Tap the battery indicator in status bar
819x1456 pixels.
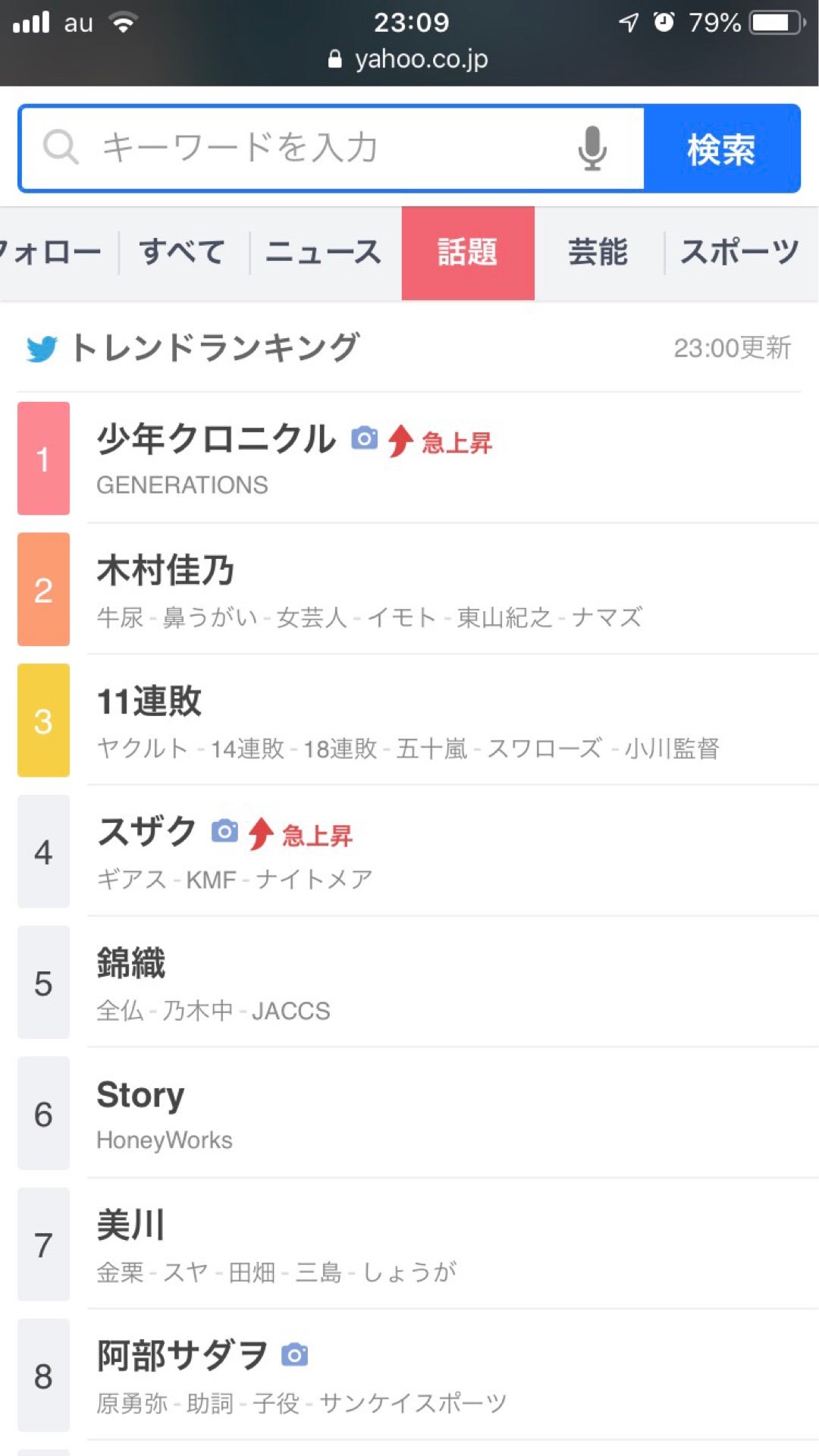tap(778, 23)
